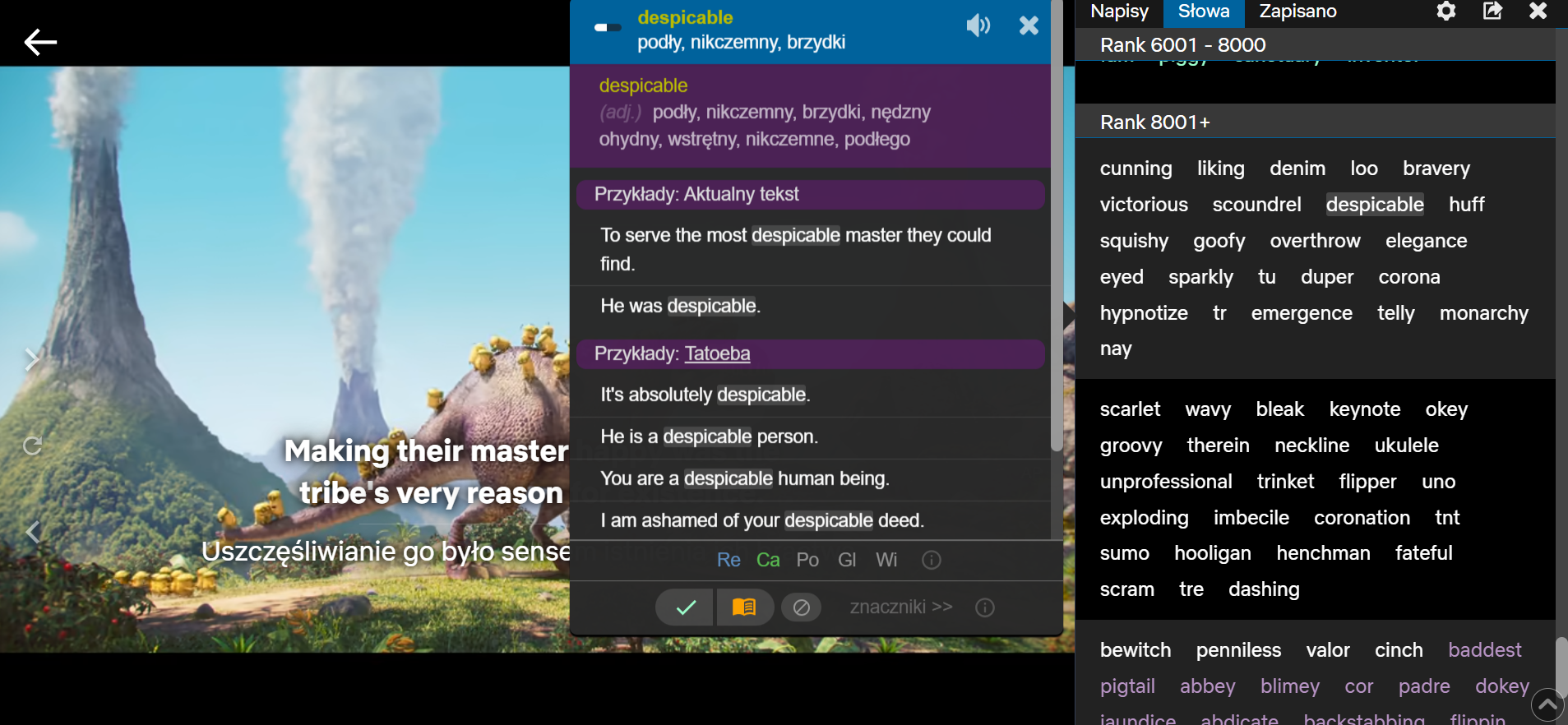Ignore word with the crossed circle button
This screenshot has width=1568, height=725.
(801, 607)
